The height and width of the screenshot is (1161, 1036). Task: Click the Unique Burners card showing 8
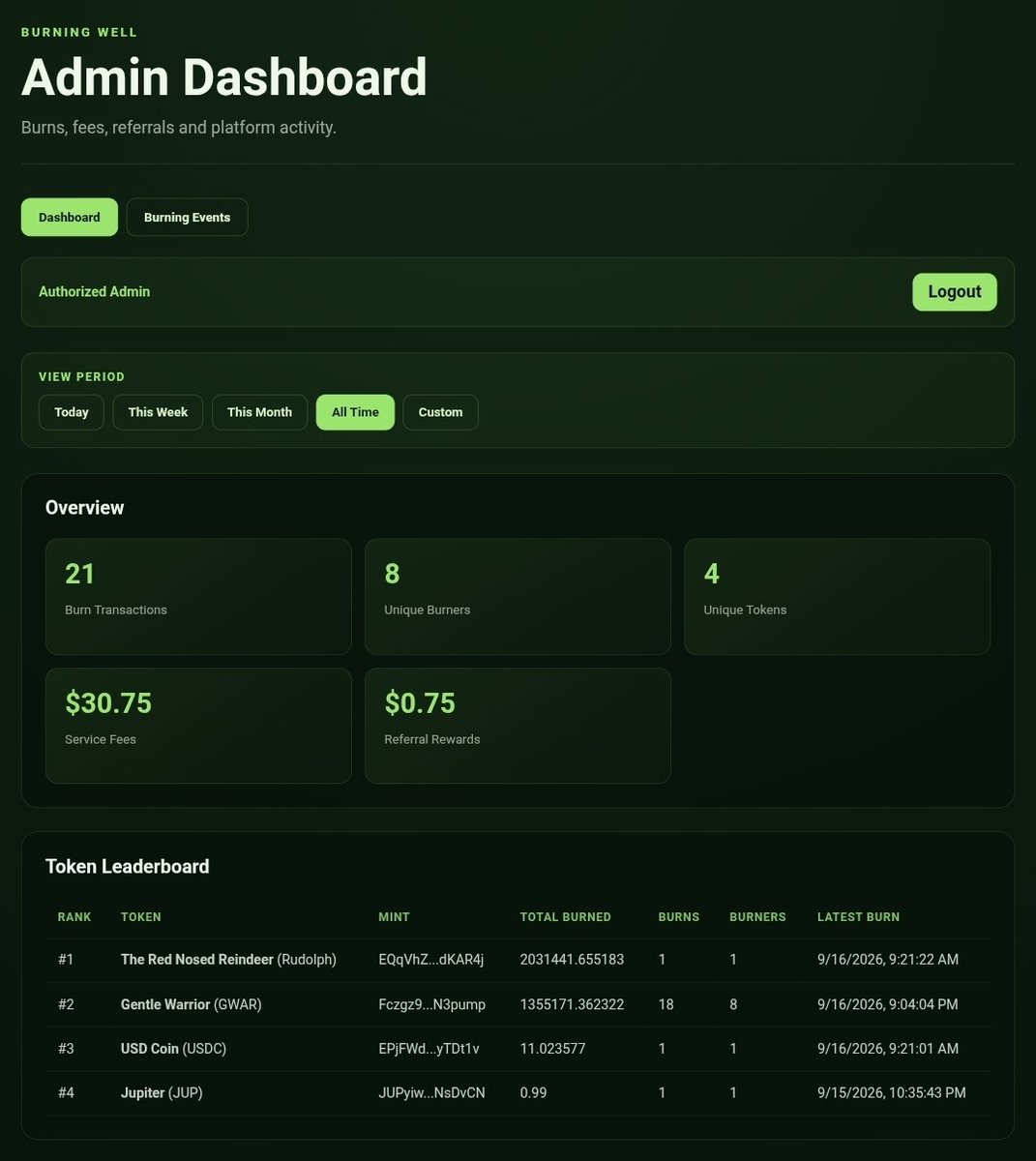click(518, 596)
